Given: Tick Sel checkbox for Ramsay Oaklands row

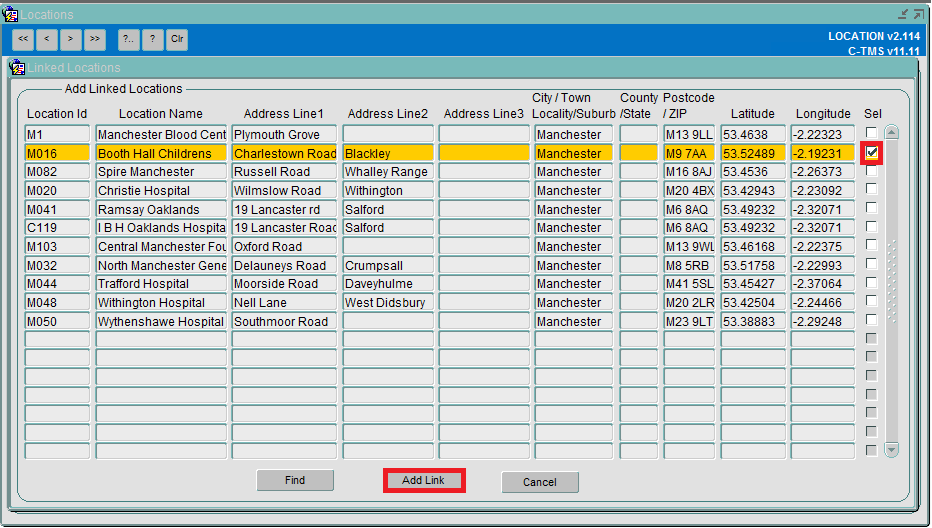Looking at the screenshot, I should click(x=871, y=209).
